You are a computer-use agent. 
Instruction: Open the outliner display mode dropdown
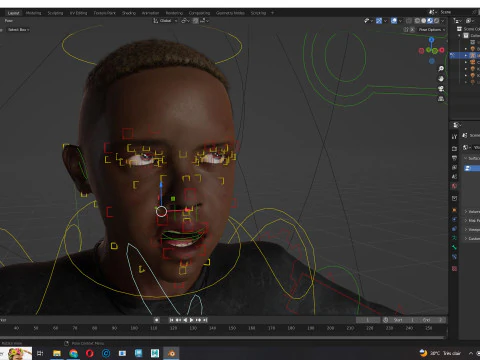[458, 21]
